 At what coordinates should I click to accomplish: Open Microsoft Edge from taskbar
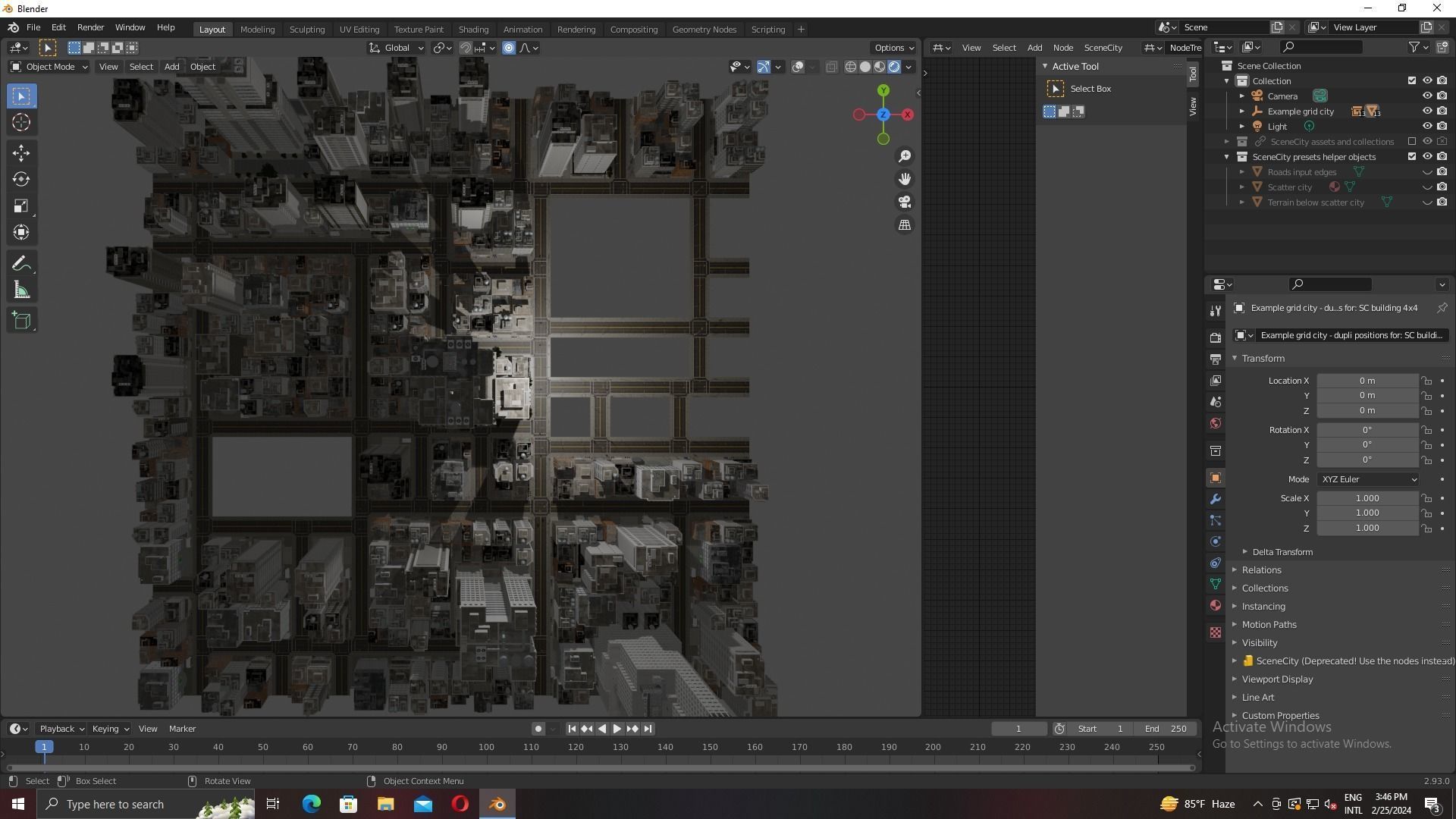[312, 805]
